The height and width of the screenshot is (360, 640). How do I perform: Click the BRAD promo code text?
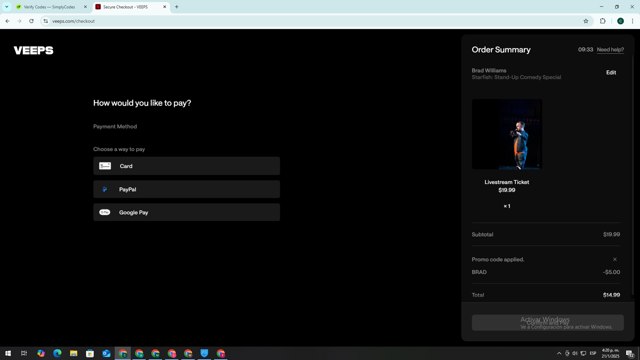pos(479,272)
